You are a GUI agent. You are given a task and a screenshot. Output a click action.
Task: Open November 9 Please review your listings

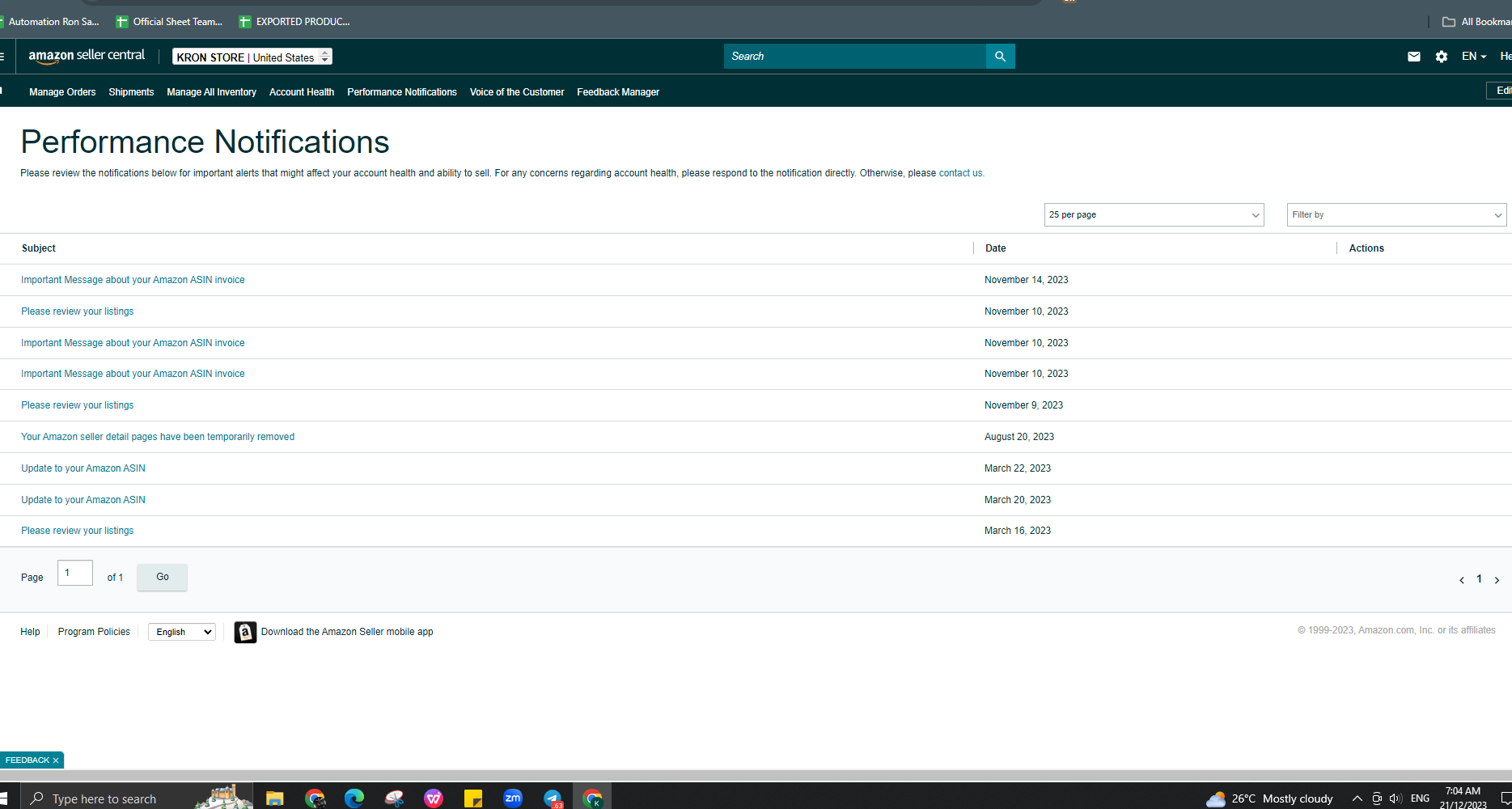coord(78,405)
